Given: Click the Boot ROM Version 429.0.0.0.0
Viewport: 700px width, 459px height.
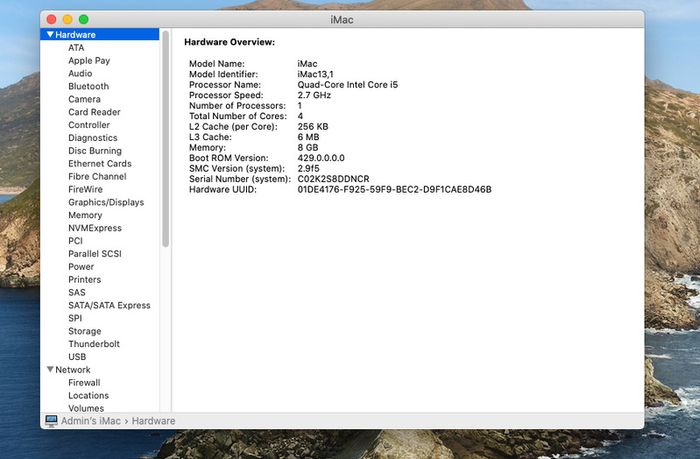Looking at the screenshot, I should point(321,158).
